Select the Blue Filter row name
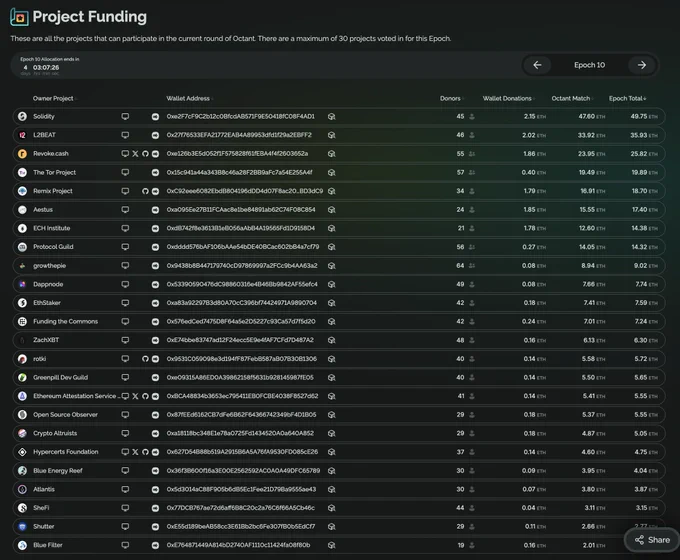The width and height of the screenshot is (680, 560). coord(48,545)
